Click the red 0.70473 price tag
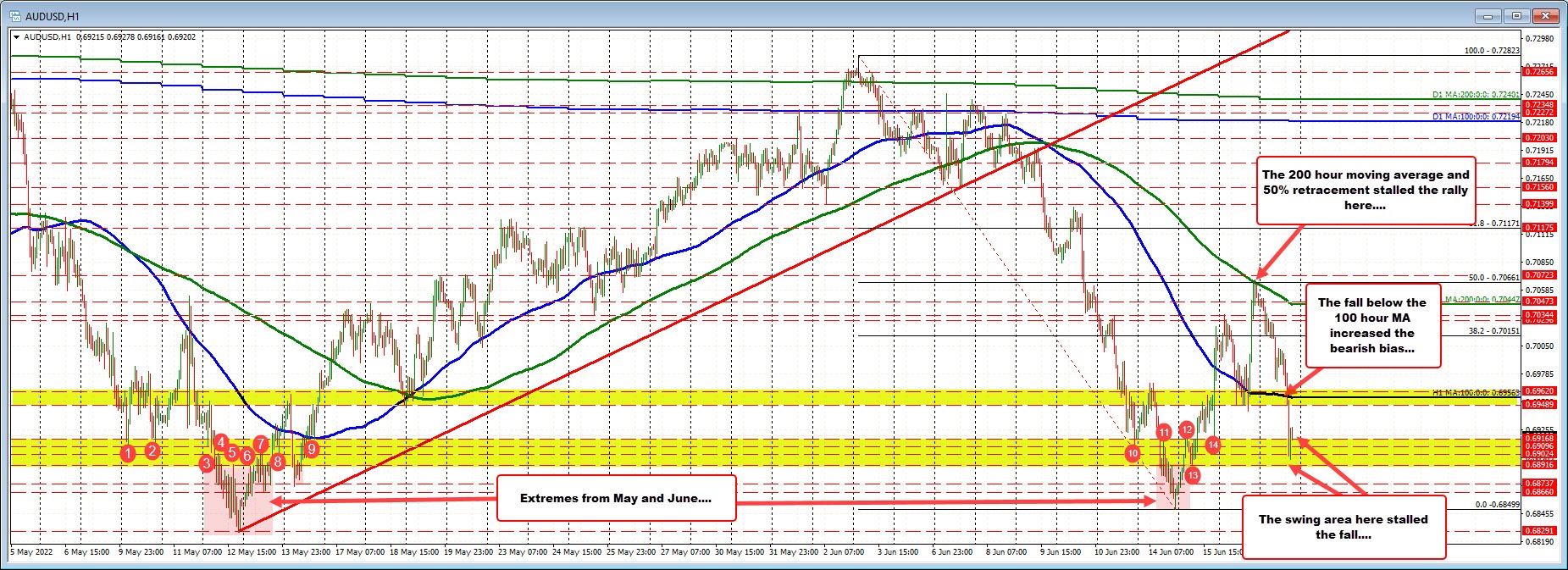Screen dimensions: 1568x570 tap(1539, 301)
